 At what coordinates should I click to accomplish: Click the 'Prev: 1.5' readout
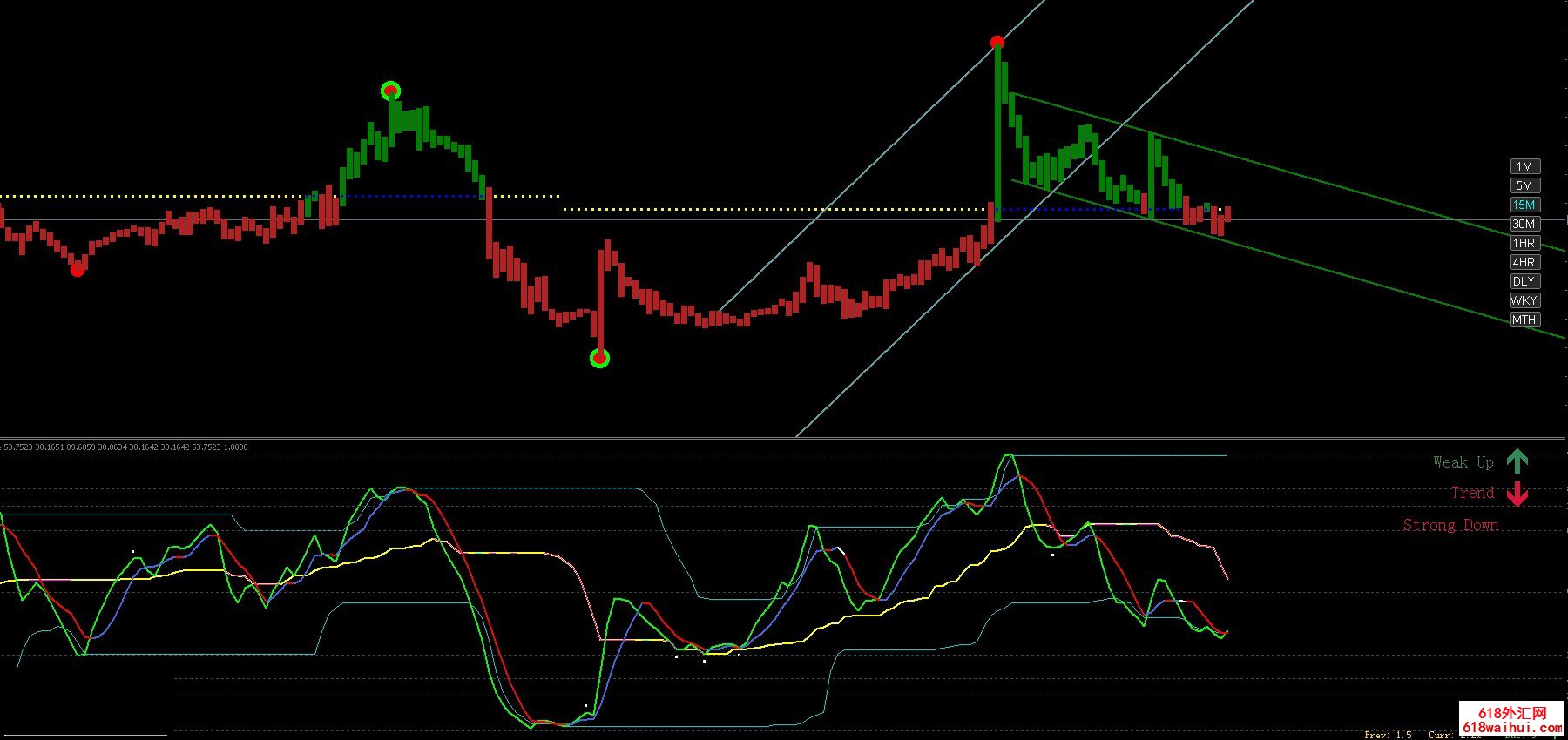click(1388, 735)
